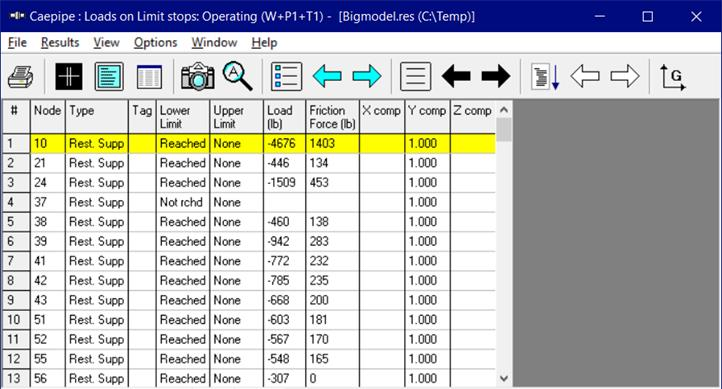Click the printer icon in toolbar
Image resolution: width=722 pixels, height=389 pixels.
coord(21,76)
